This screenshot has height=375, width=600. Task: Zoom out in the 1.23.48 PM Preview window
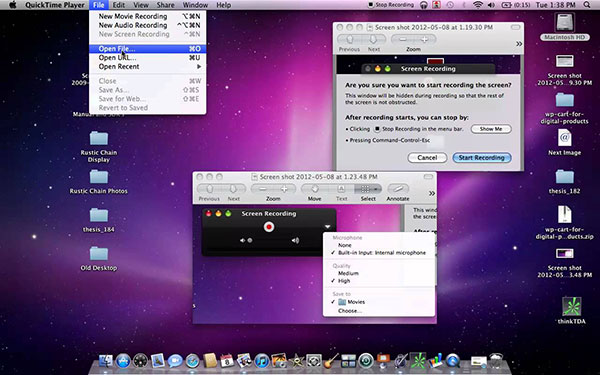[x=262, y=189]
